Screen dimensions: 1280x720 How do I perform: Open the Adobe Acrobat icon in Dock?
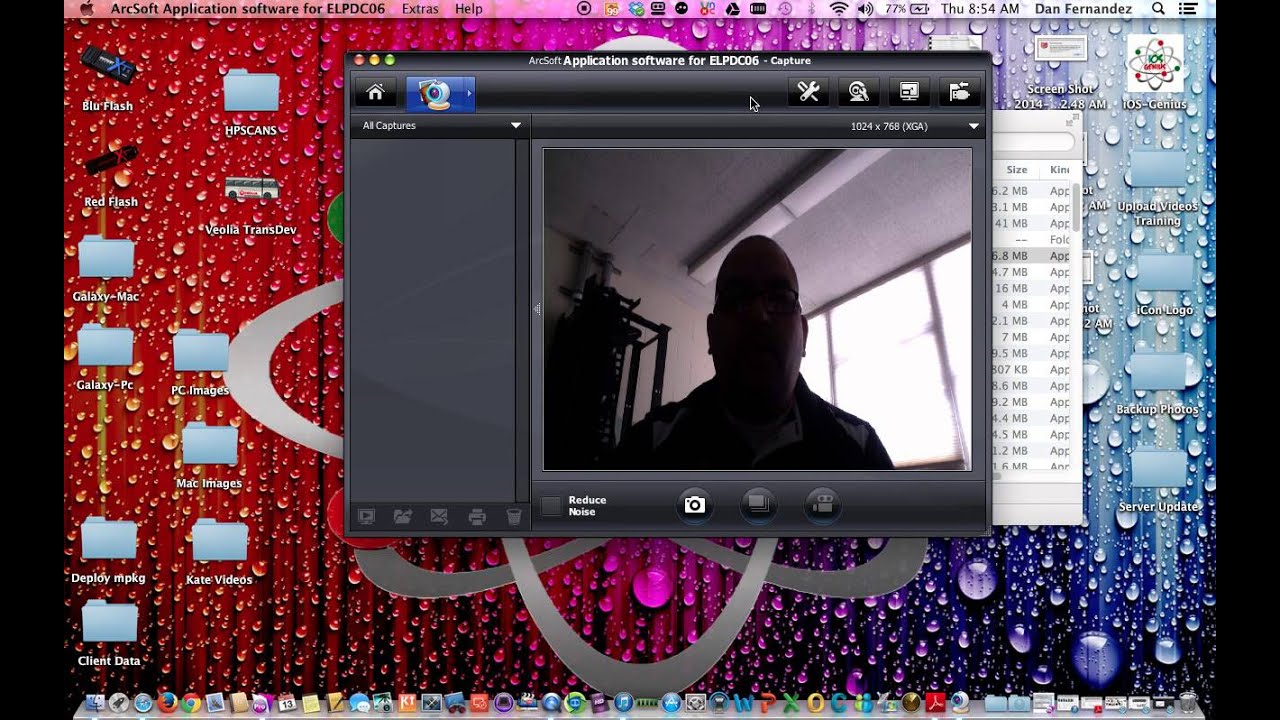click(x=936, y=703)
